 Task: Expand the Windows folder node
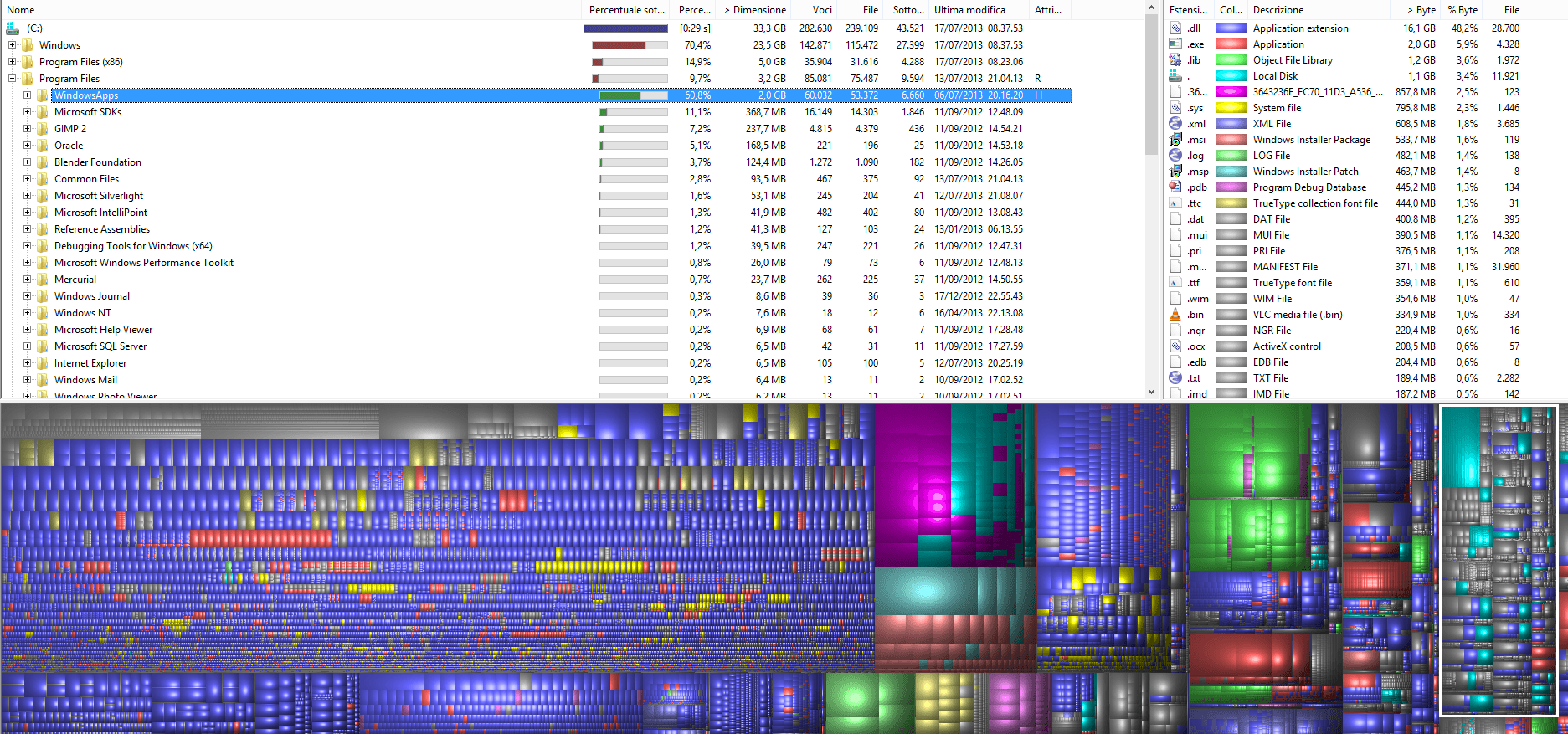(x=12, y=45)
